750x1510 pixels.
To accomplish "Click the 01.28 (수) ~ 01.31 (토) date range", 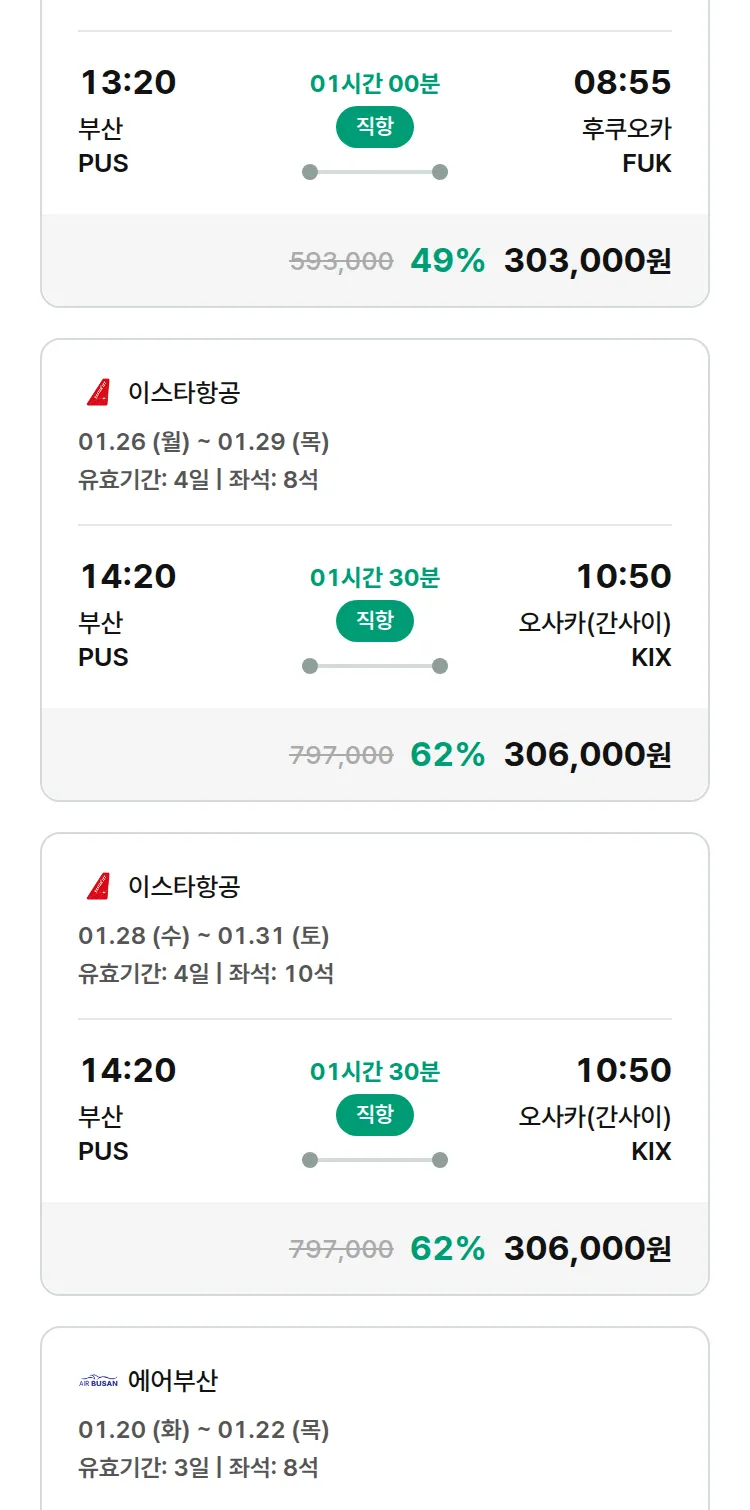I will point(204,936).
